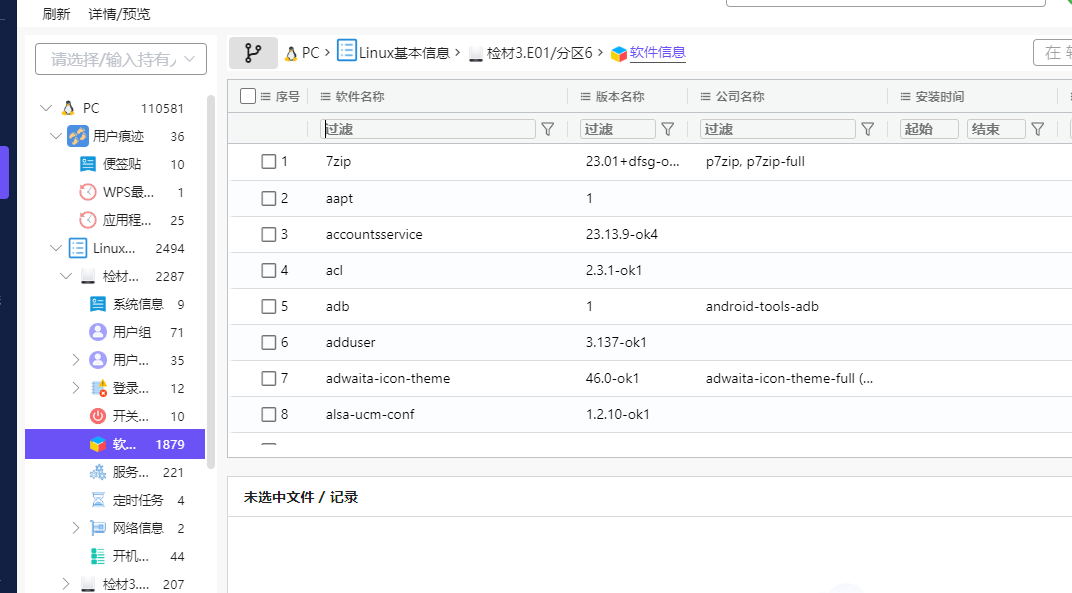Click the filter funnel beside software name
The height and width of the screenshot is (593, 1072).
[x=548, y=129]
